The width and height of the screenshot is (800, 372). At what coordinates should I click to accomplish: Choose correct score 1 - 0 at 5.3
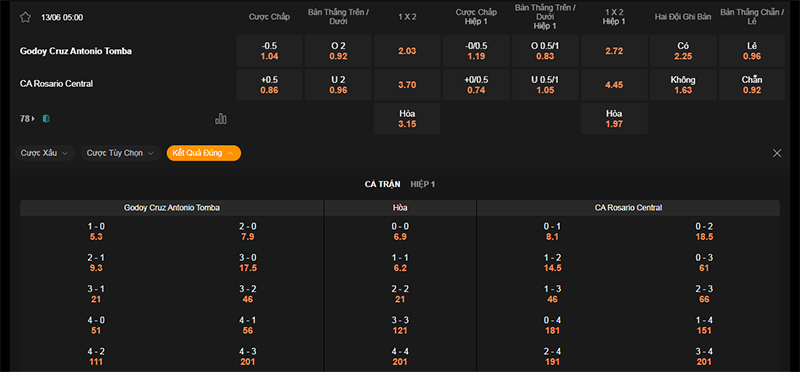[96, 232]
